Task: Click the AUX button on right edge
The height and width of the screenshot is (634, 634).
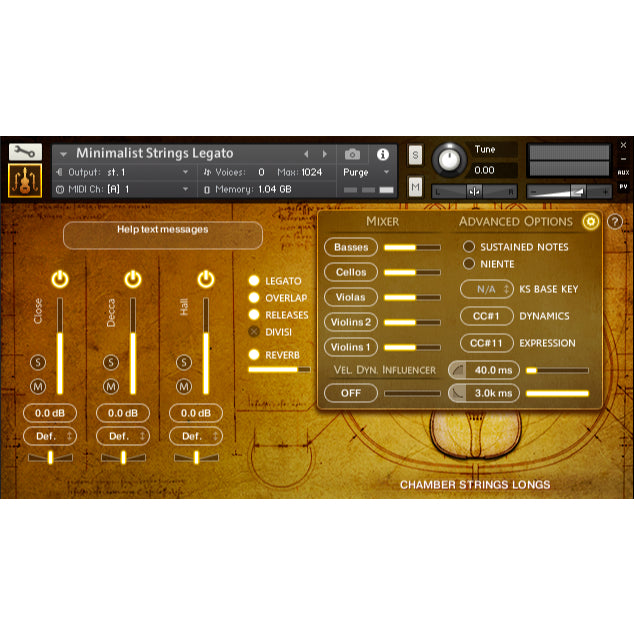Action: pyautogui.click(x=623, y=173)
